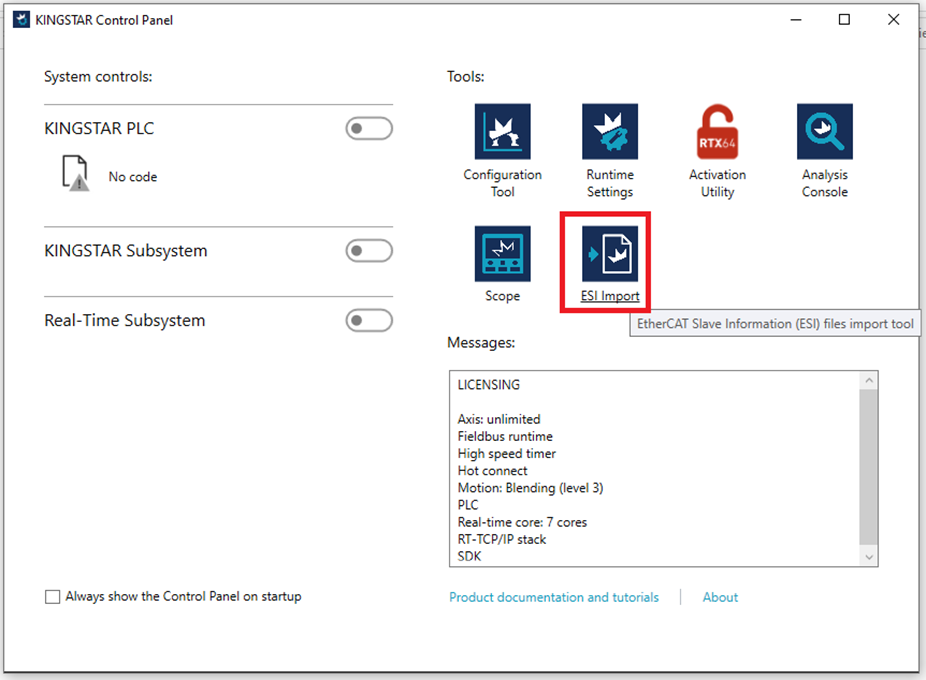Turn on the Real-Time Subsystem switch
Image resolution: width=926 pixels, height=680 pixels.
point(369,321)
